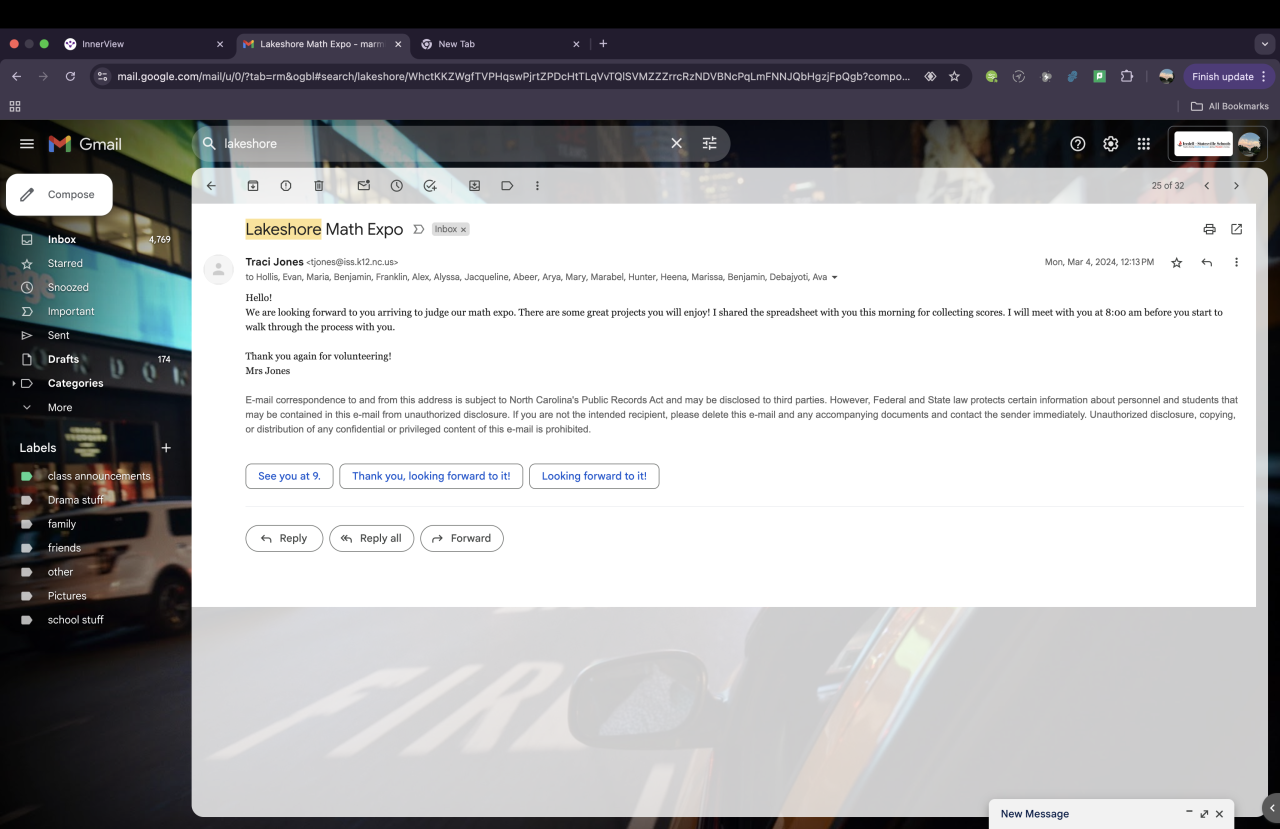Star the message from Traci Jones

pos(1177,262)
